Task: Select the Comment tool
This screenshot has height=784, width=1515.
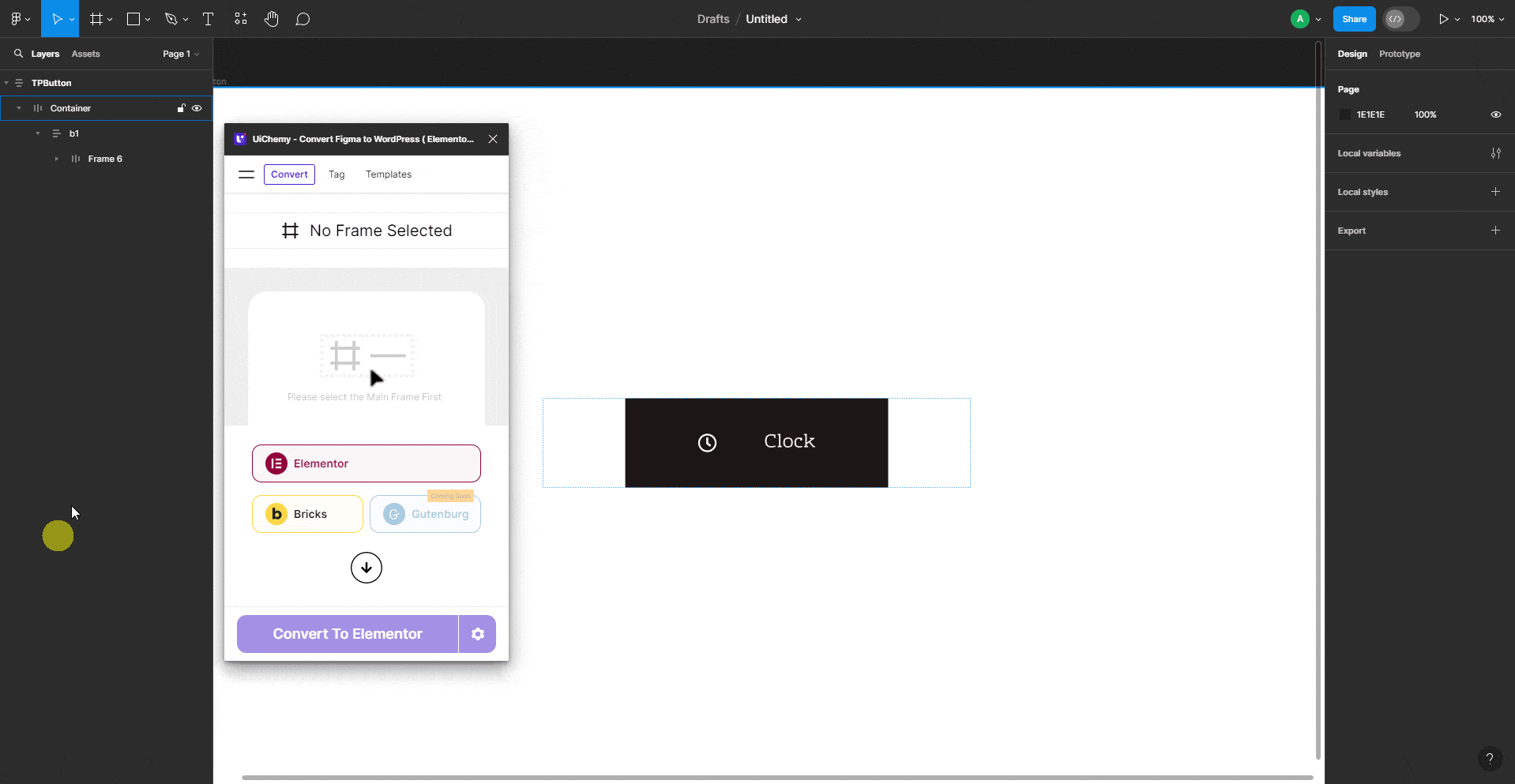Action: tap(303, 19)
